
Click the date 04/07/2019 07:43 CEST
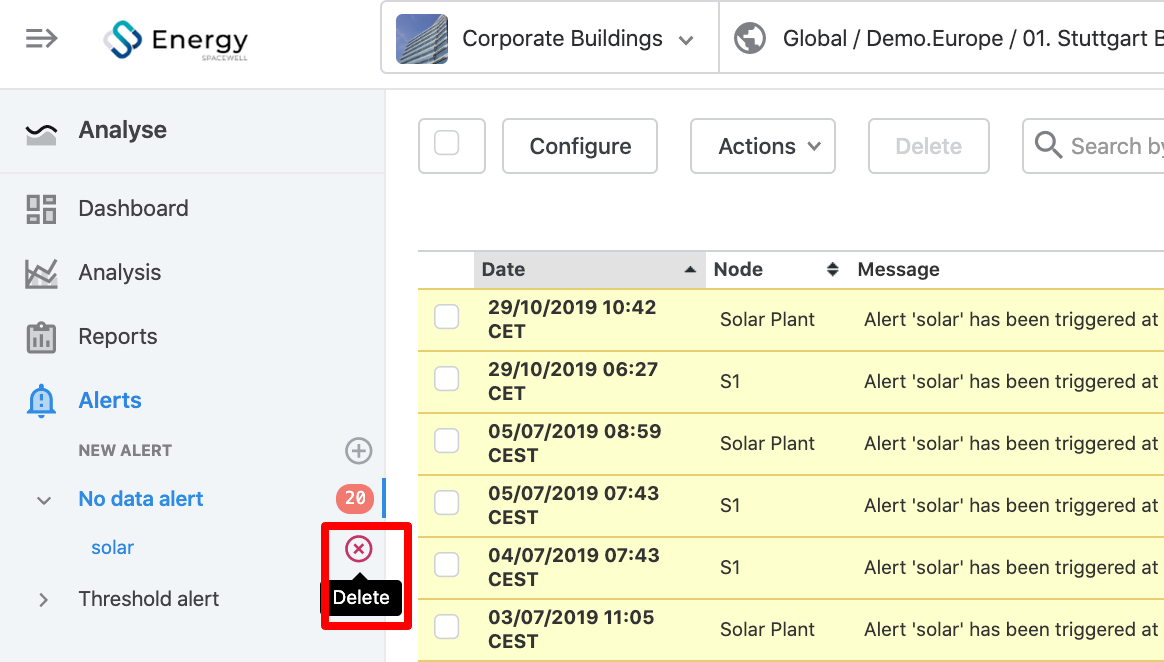coord(573,567)
